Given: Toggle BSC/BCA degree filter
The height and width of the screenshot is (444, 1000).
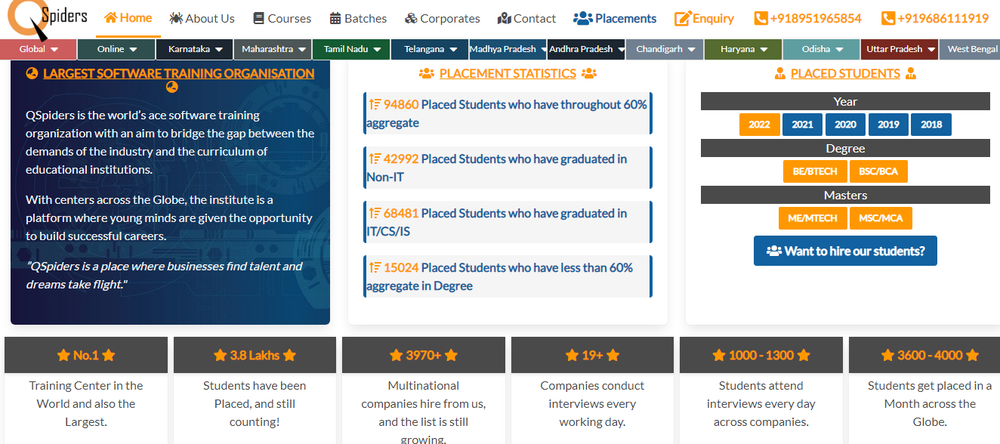Looking at the screenshot, I should [x=878, y=171].
